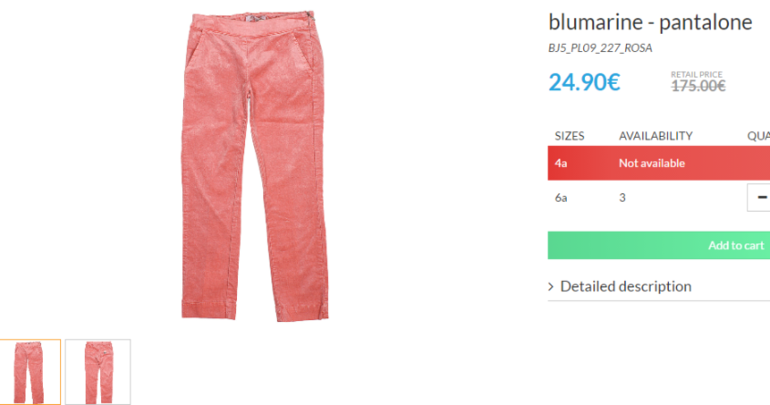This screenshot has height=405, width=770.
Task: Expand section using the Detailed description chevron
Action: [551, 287]
